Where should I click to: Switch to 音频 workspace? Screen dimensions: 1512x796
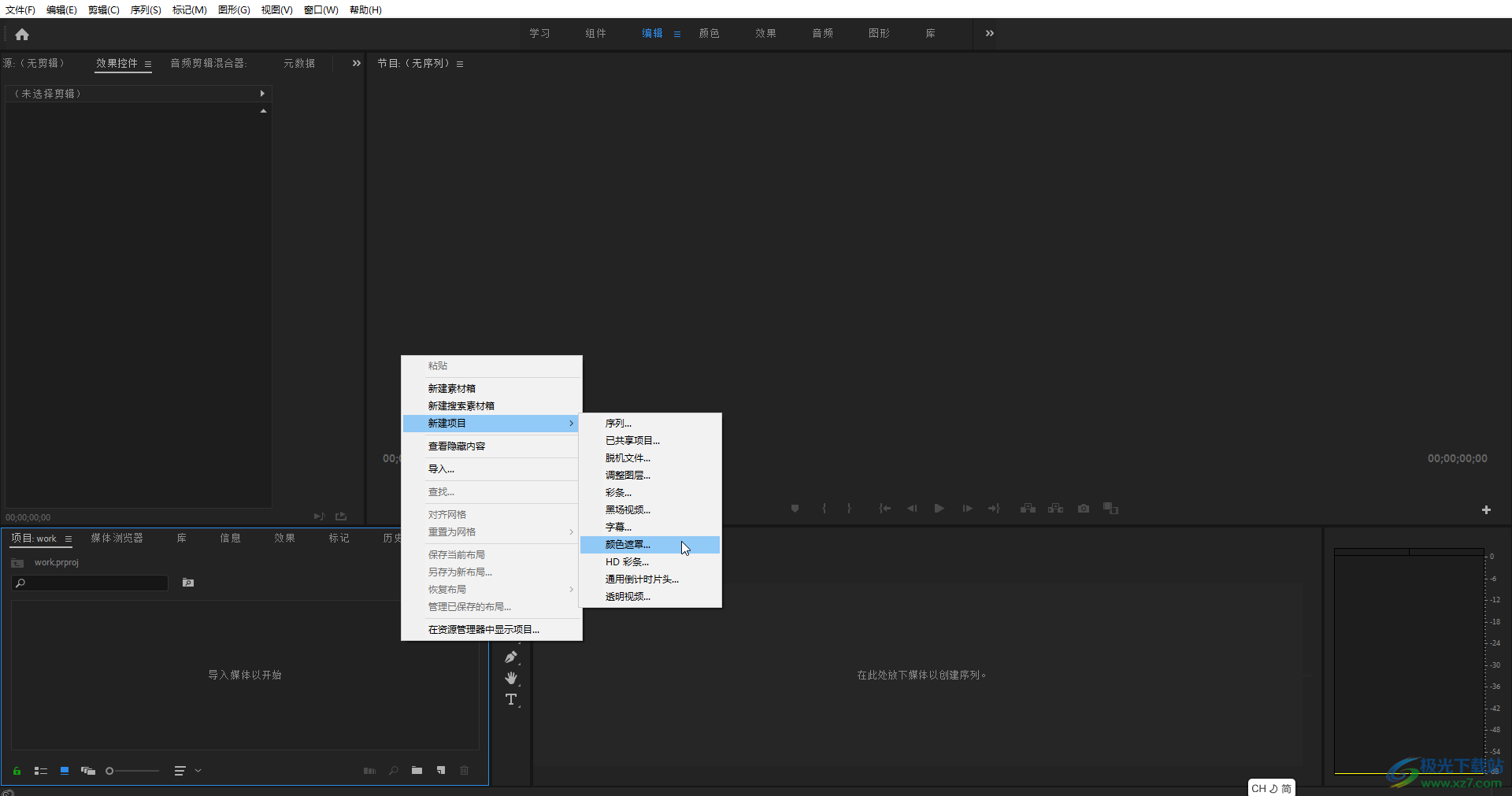(823, 33)
